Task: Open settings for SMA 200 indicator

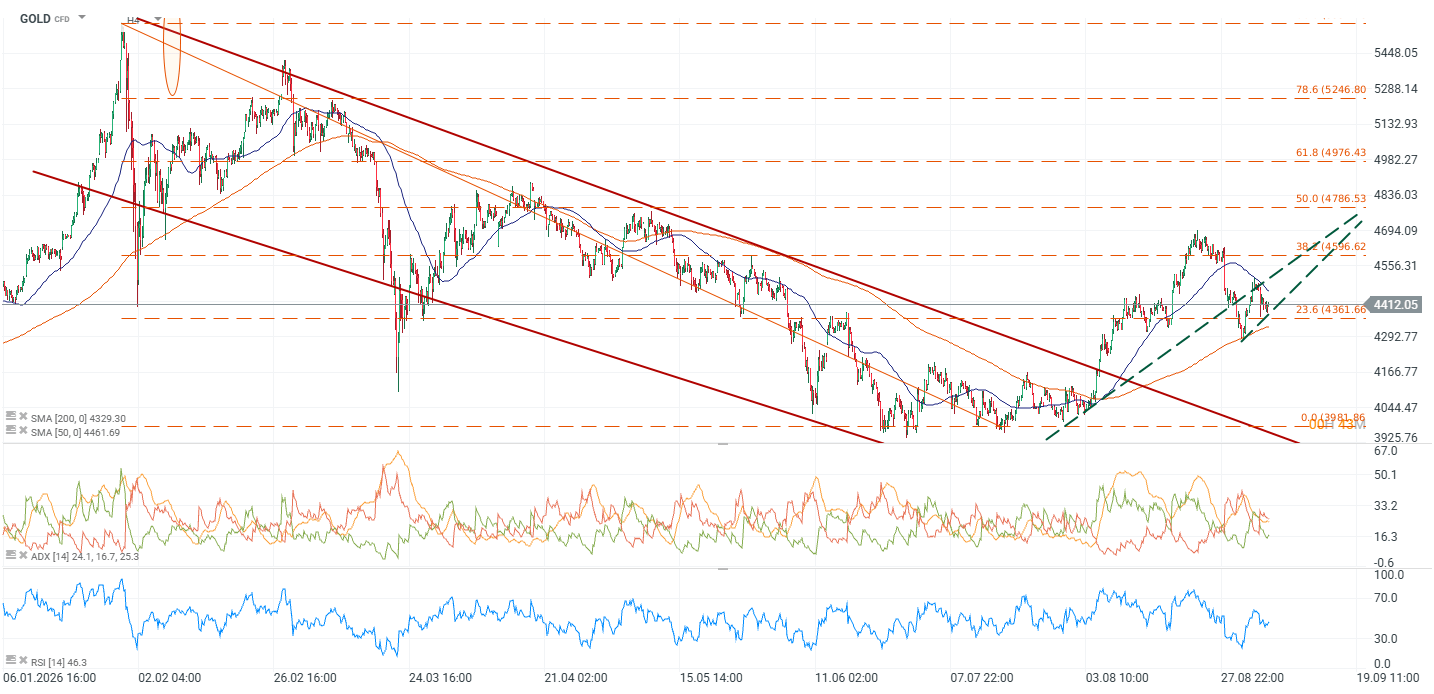Action: point(9,418)
